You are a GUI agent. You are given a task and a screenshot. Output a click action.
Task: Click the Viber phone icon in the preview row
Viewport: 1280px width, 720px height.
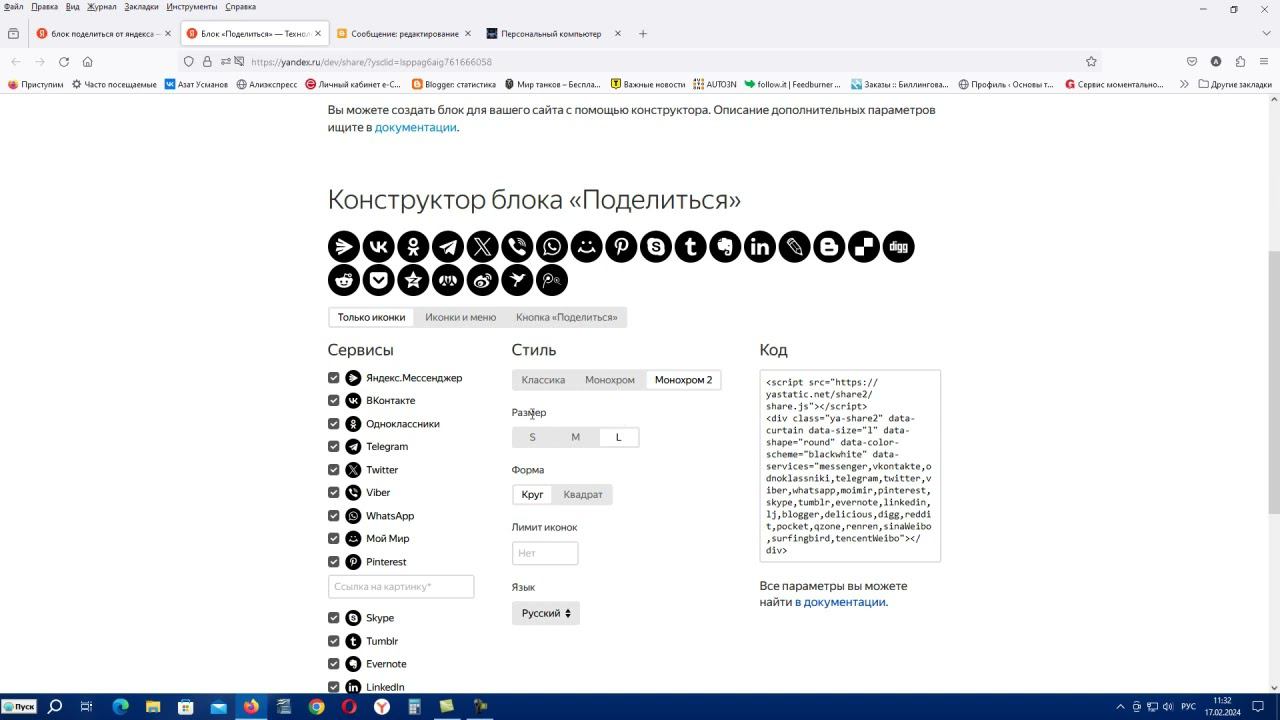[x=517, y=246]
